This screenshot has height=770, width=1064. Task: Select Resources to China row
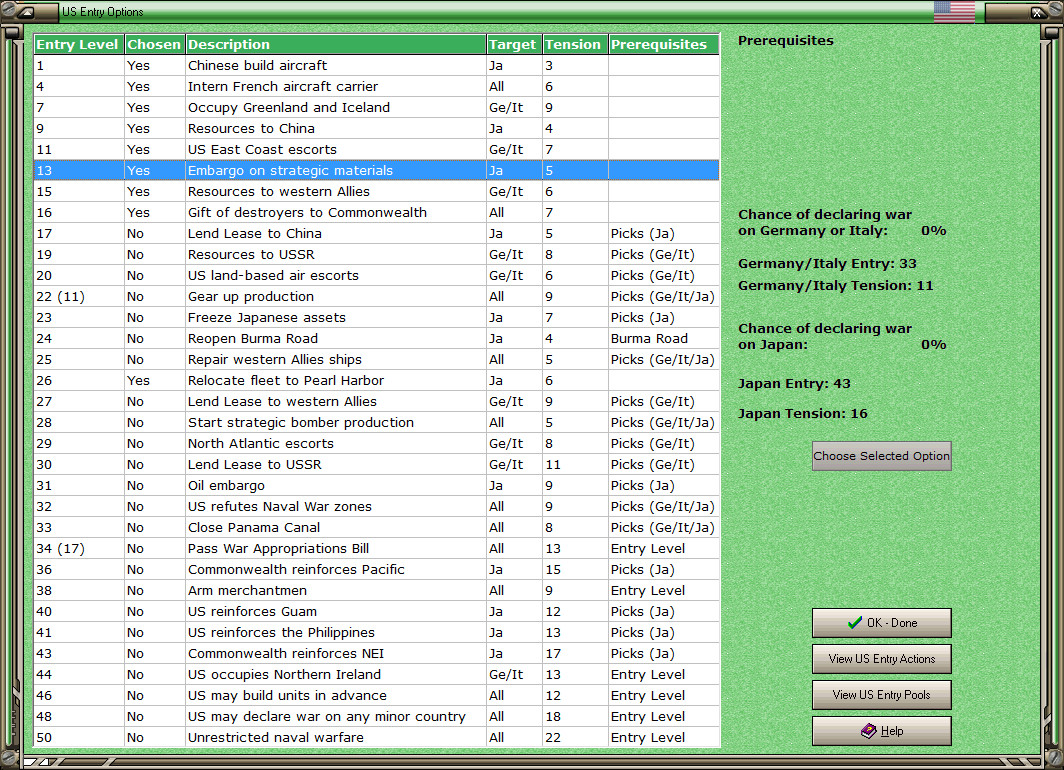377,128
